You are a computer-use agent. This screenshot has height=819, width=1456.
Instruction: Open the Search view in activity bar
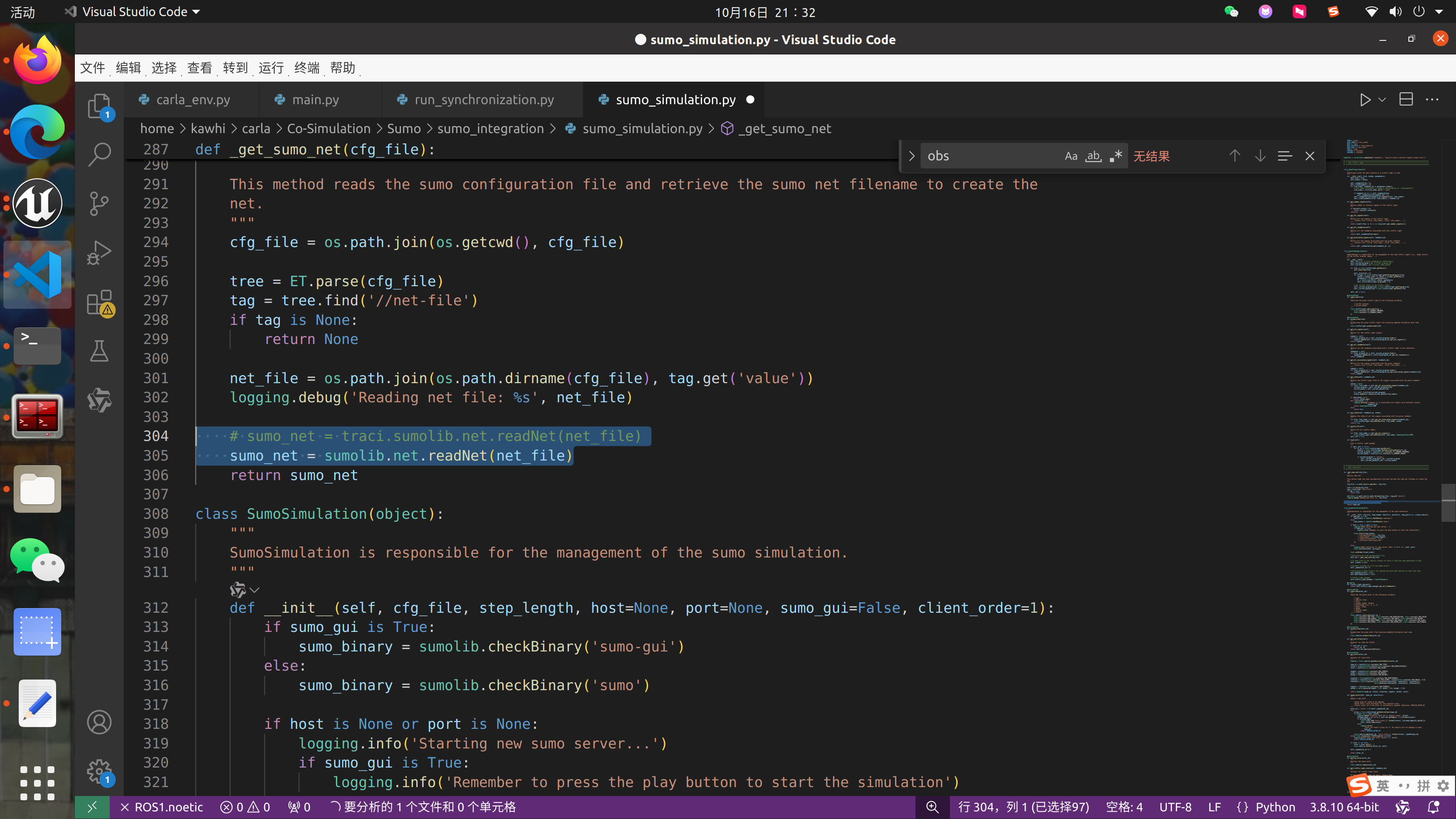pyautogui.click(x=99, y=154)
